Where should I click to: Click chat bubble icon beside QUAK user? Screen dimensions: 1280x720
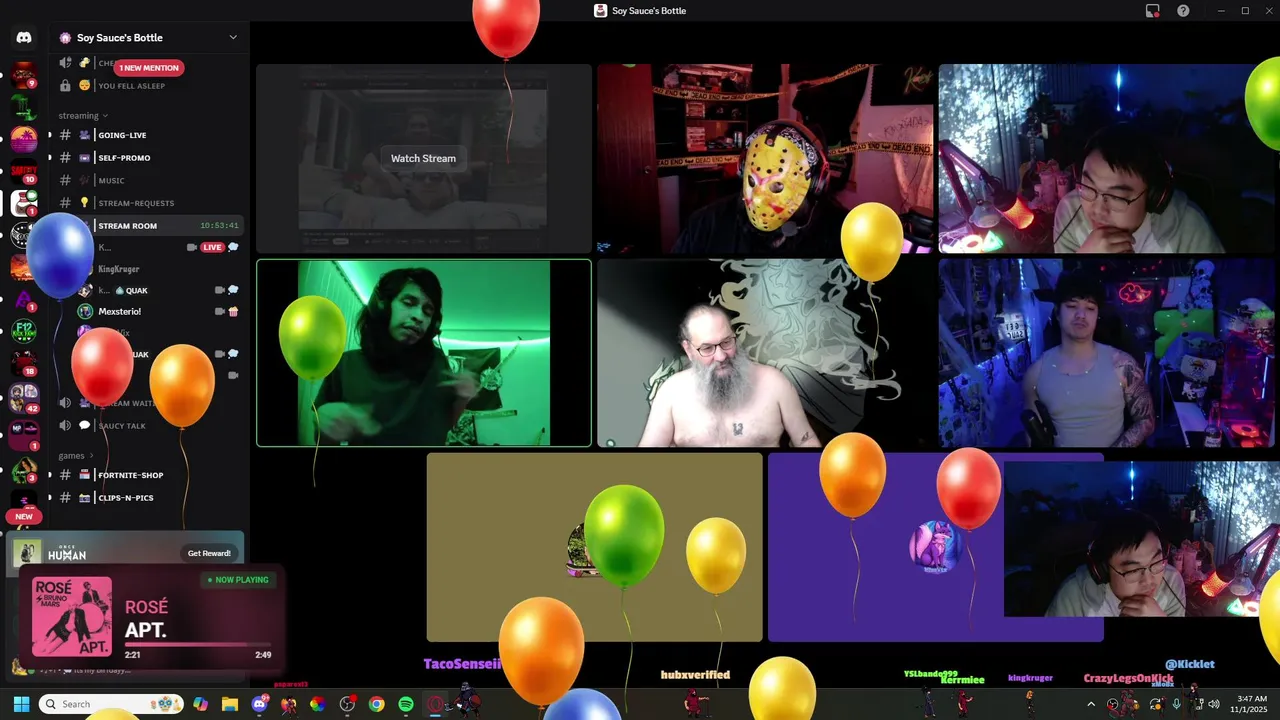[233, 290]
